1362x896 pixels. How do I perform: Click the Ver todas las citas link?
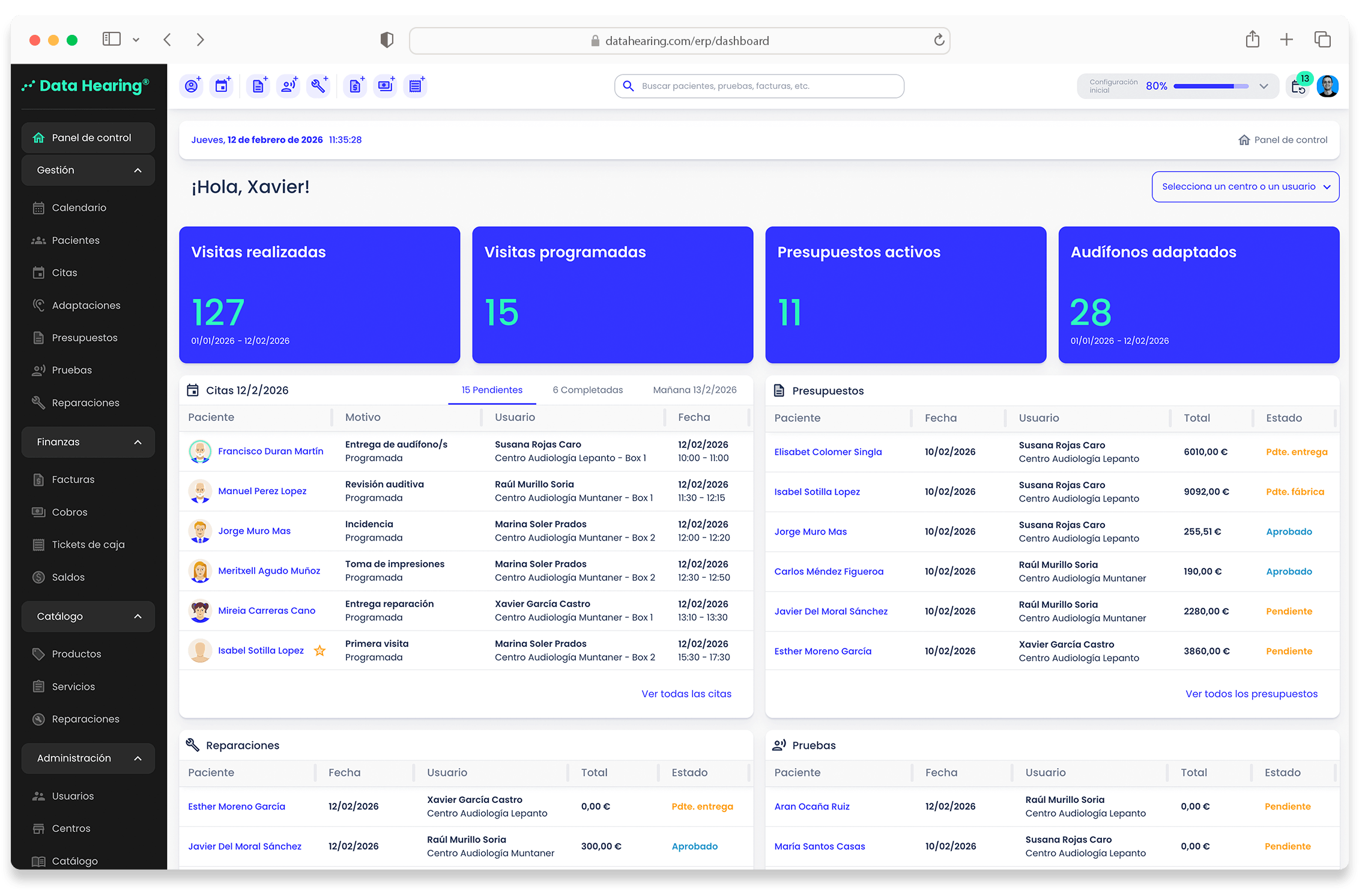pos(686,694)
